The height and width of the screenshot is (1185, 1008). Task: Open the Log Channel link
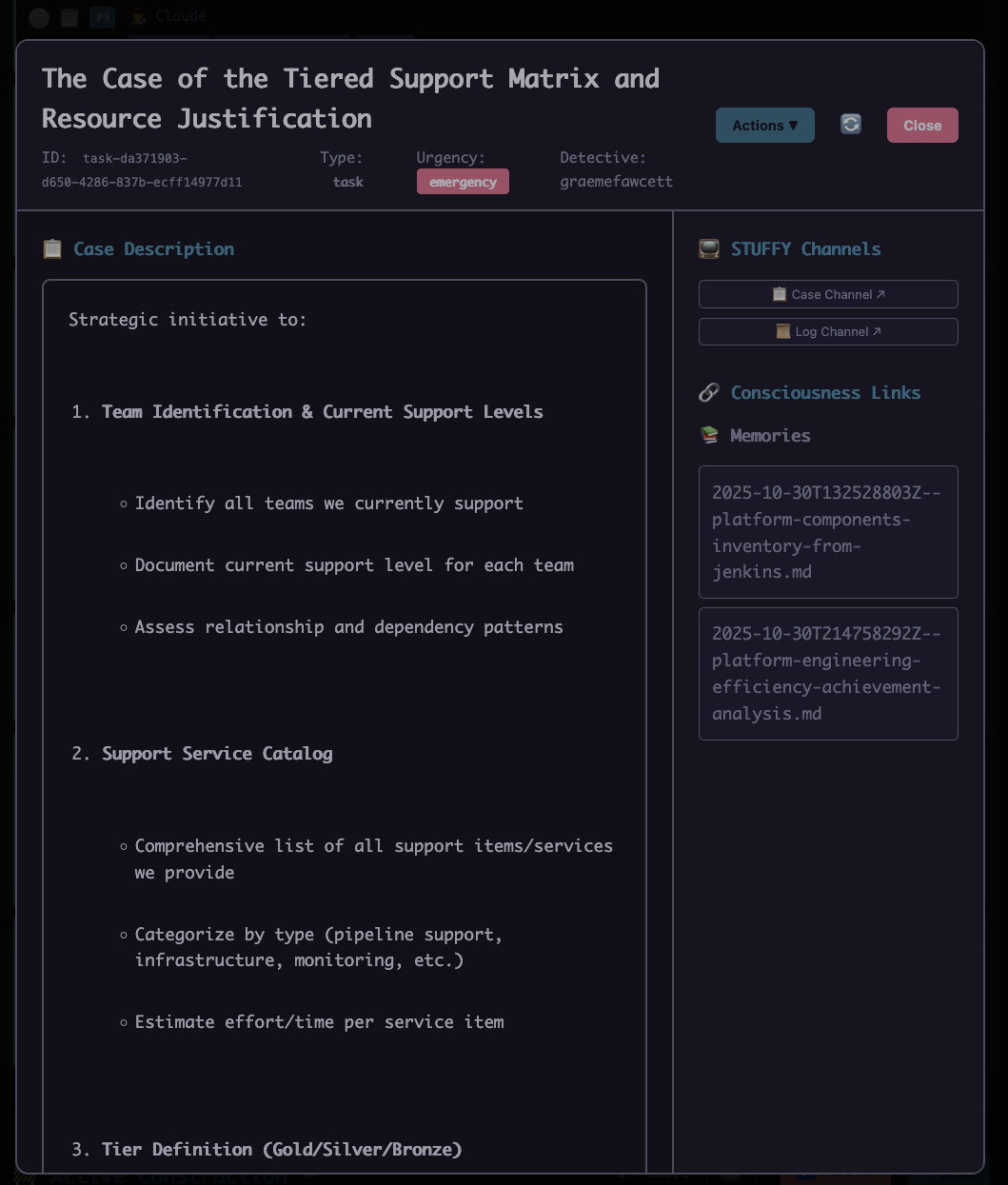pos(828,331)
